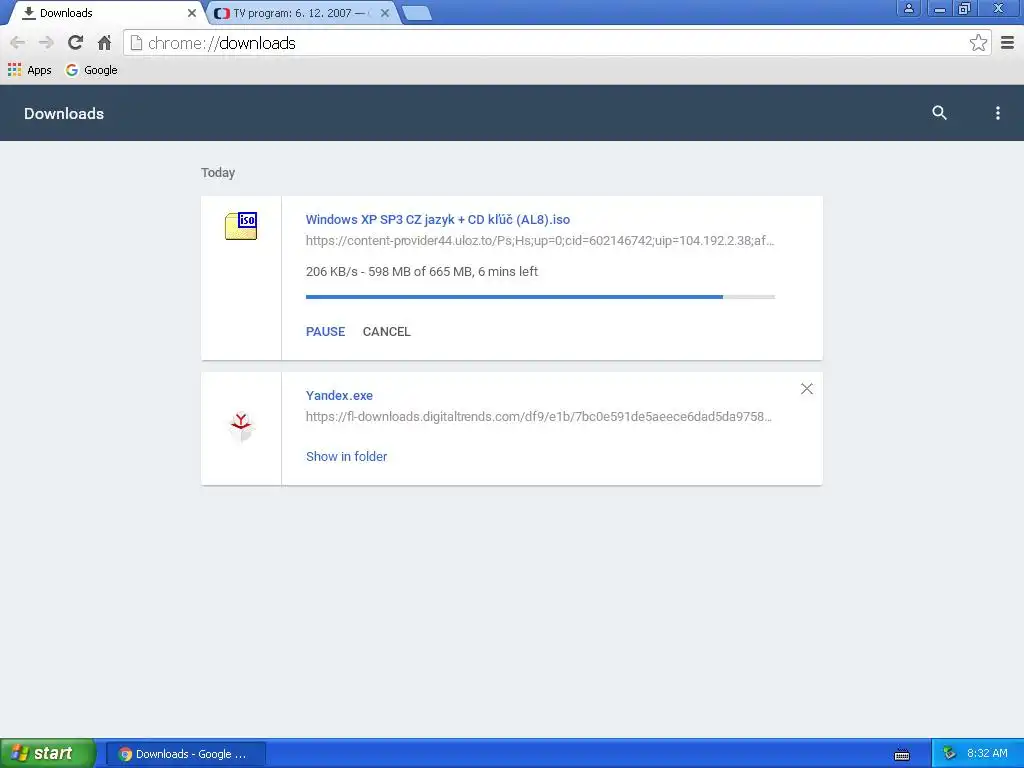Search downloads with magnifier icon
Image resolution: width=1024 pixels, height=768 pixels.
(x=939, y=112)
